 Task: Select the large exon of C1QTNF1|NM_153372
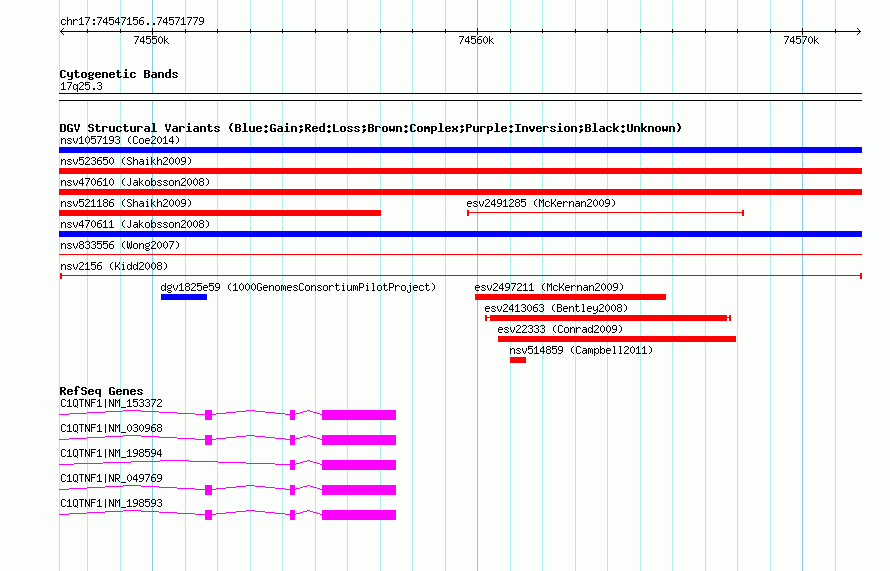click(x=359, y=415)
